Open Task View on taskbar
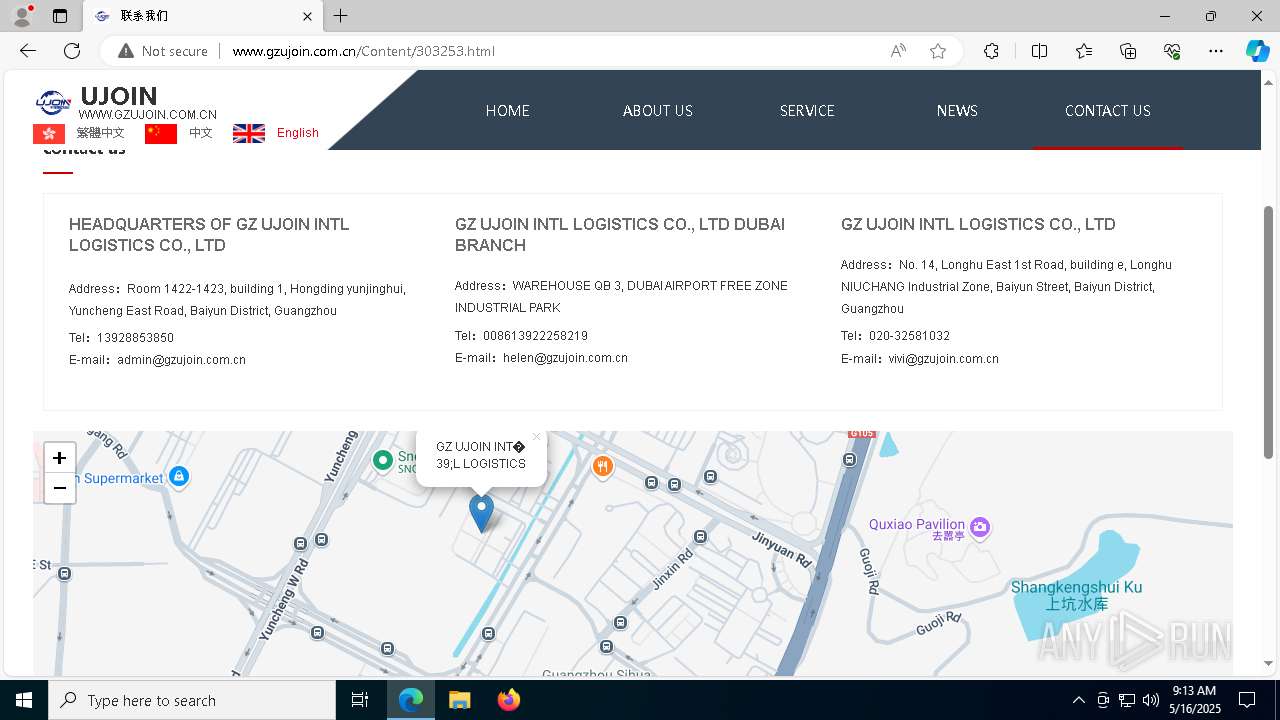Image resolution: width=1280 pixels, height=720 pixels. 360,700
